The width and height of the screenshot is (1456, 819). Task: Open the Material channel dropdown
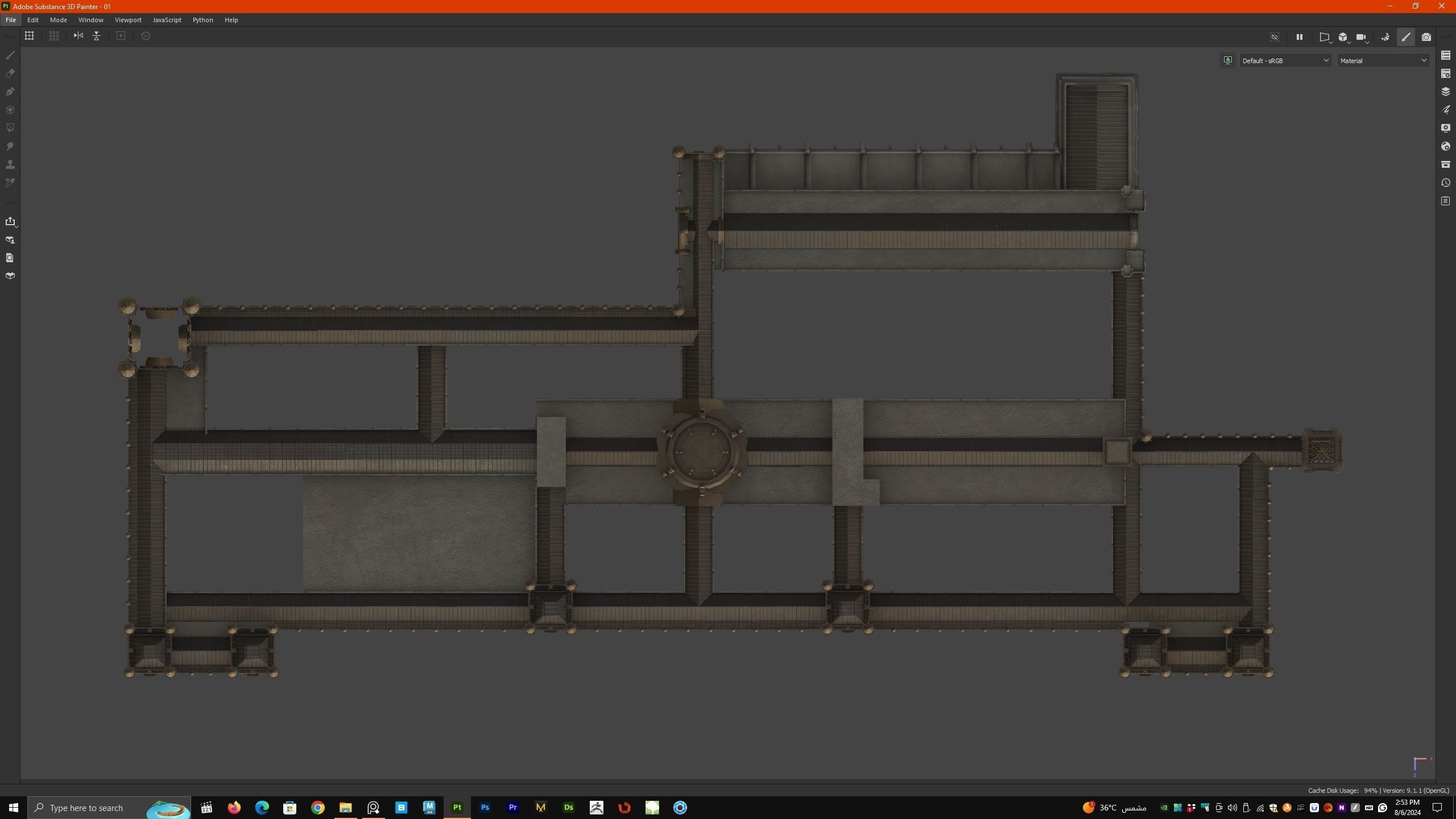pyautogui.click(x=1383, y=60)
